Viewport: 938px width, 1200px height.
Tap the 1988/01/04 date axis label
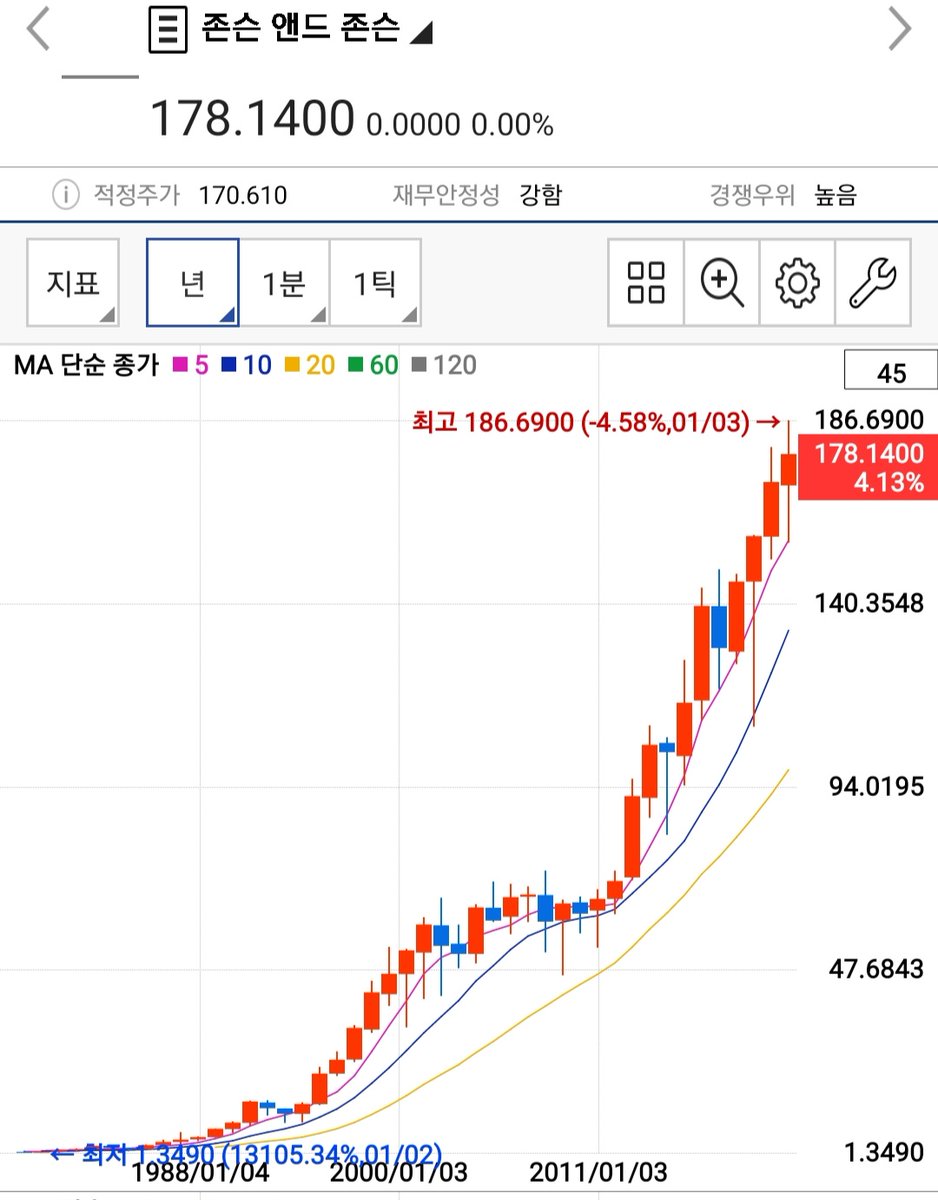click(201, 1172)
